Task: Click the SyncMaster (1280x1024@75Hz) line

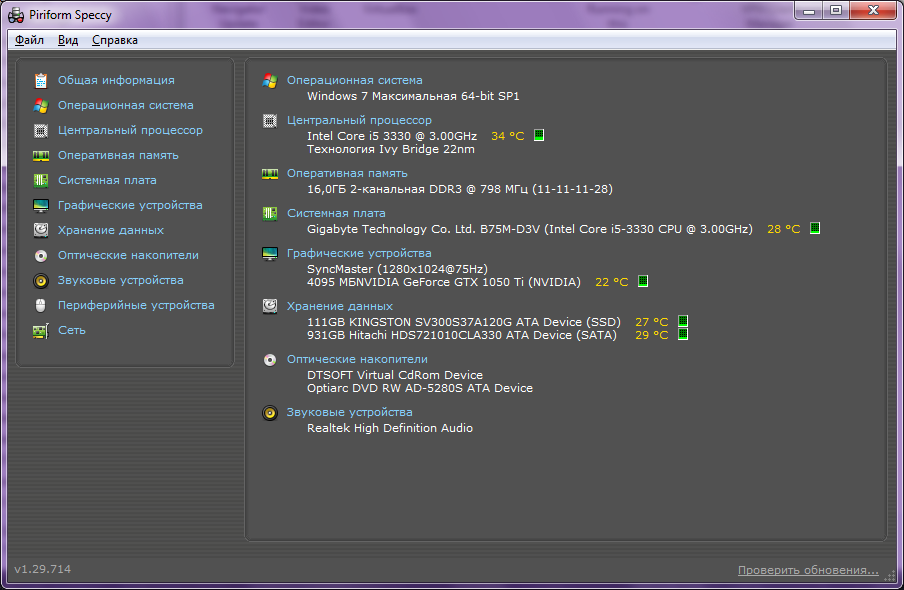Action: point(397,269)
